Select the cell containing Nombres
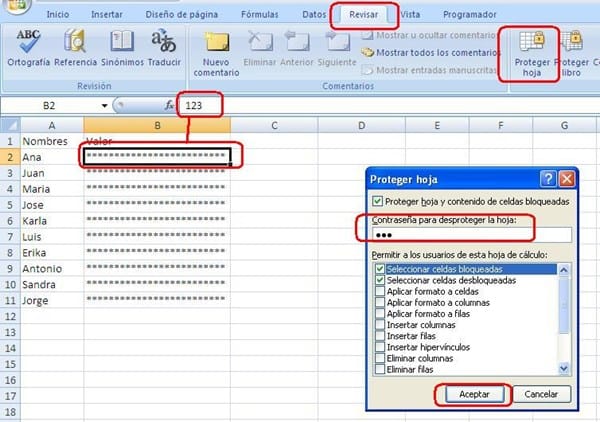600x422 pixels. coord(52,141)
